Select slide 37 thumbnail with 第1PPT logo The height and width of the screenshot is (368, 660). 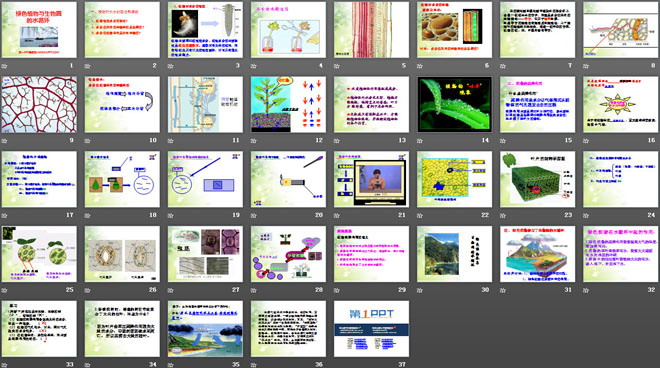(371, 329)
